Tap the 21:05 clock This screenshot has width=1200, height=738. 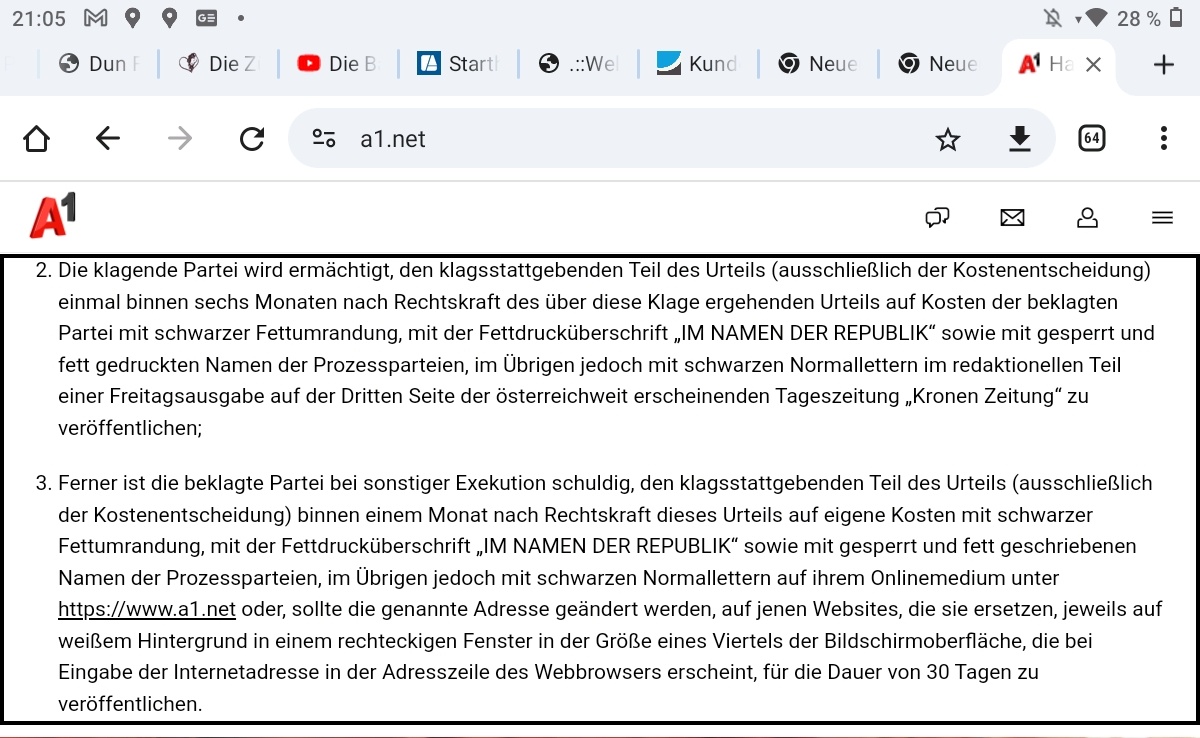(x=40, y=18)
